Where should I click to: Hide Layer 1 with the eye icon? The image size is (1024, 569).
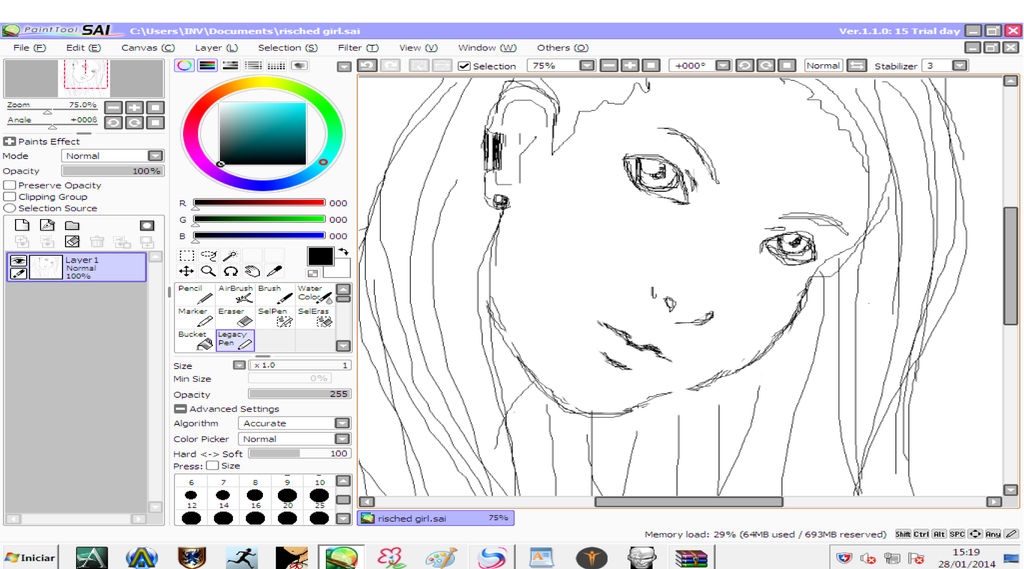tap(18, 260)
